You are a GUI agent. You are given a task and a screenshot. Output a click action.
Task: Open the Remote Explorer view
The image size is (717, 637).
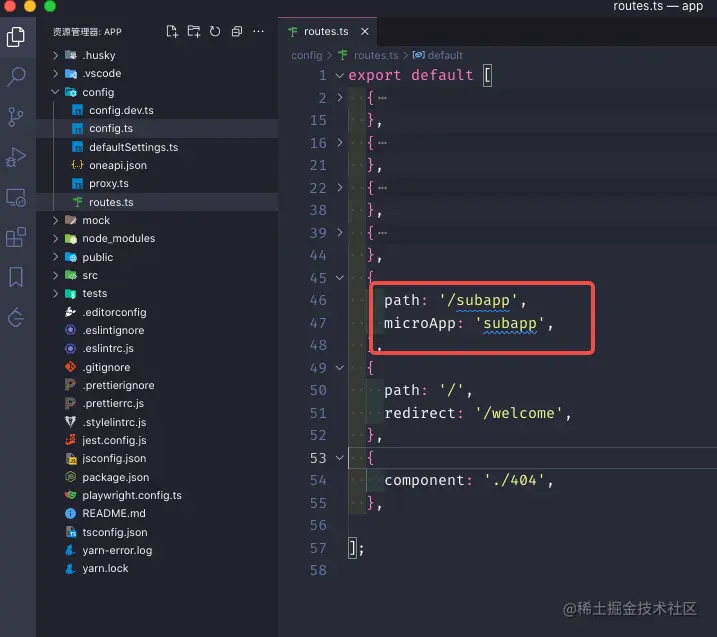[x=16, y=197]
